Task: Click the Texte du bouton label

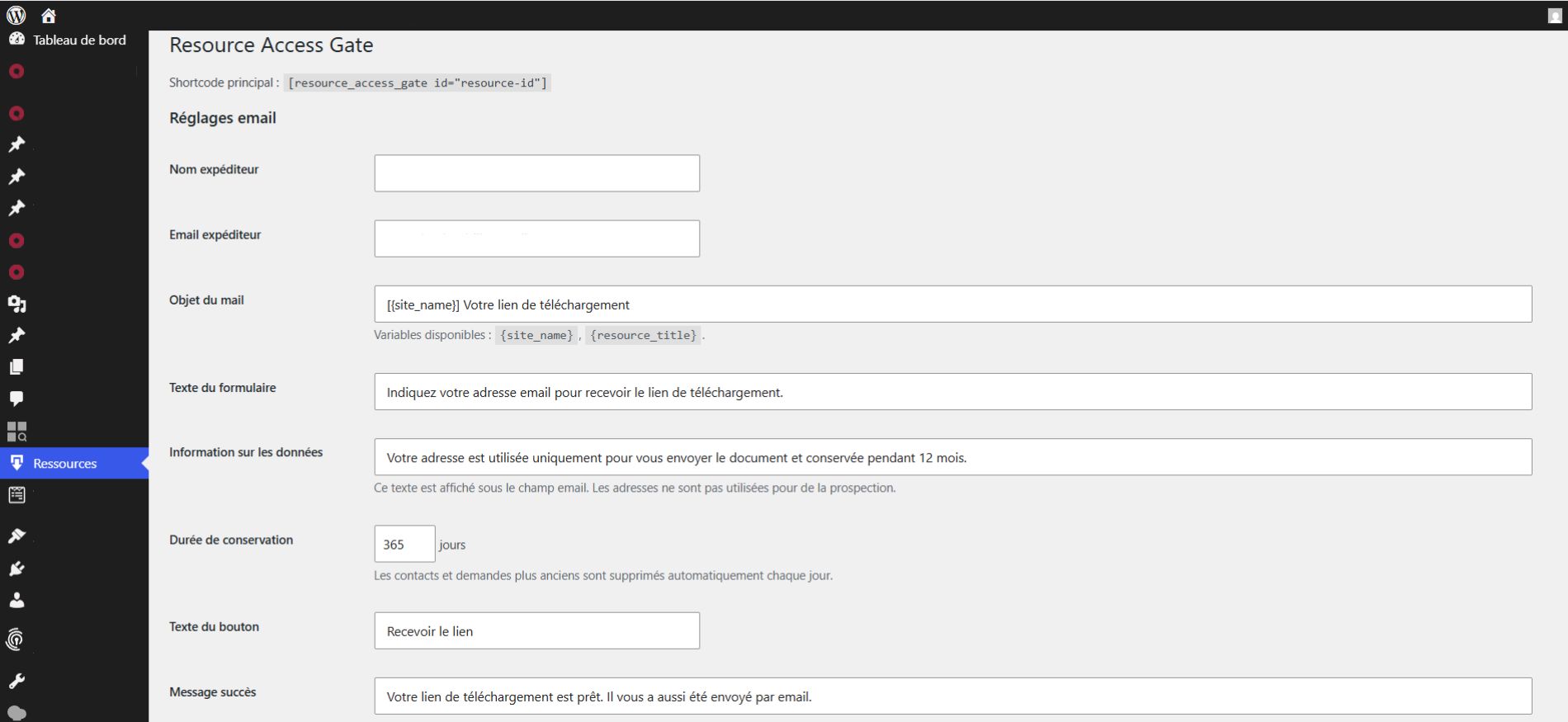Action: point(214,626)
